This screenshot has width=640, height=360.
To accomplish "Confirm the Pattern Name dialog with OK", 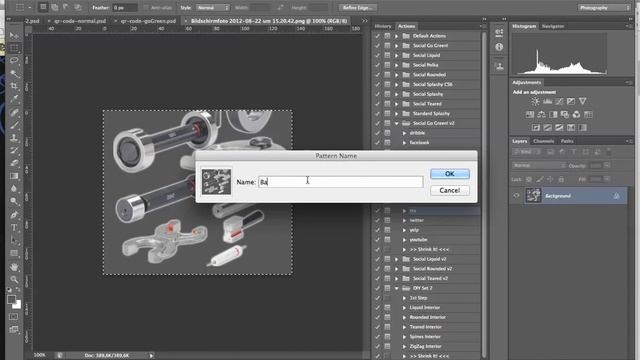I will click(449, 174).
